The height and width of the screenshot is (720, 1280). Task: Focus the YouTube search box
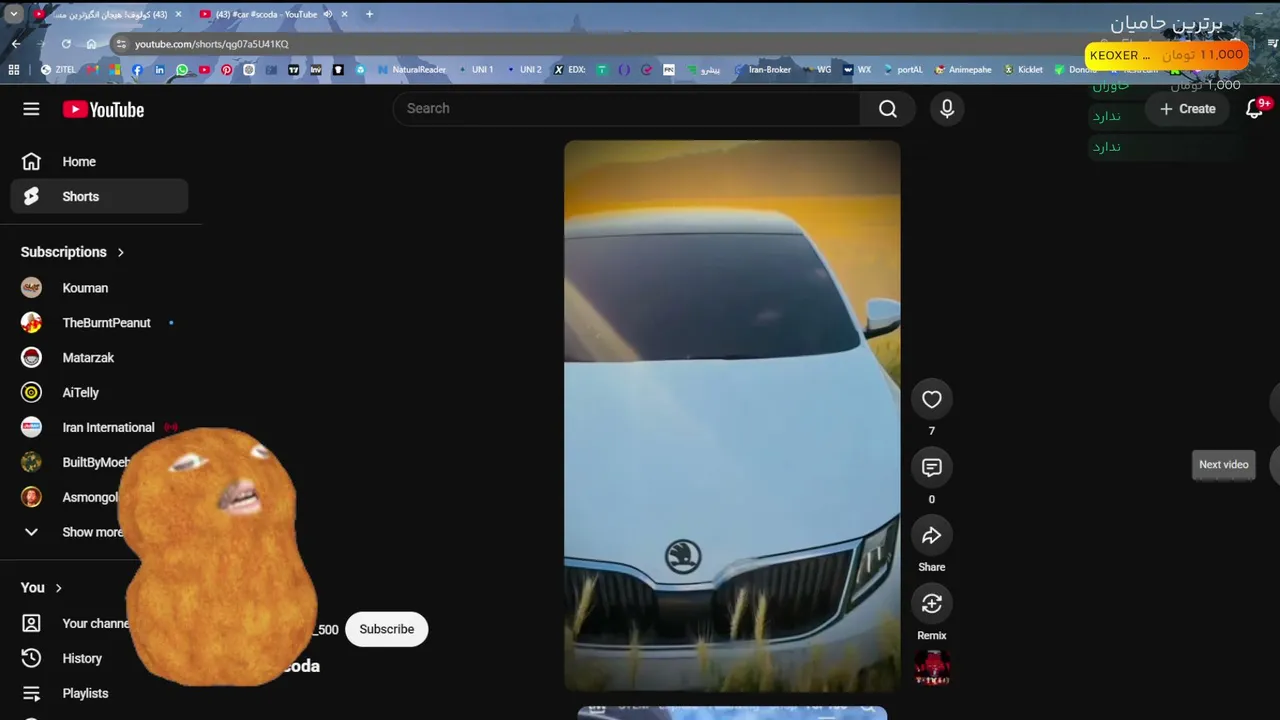click(627, 109)
